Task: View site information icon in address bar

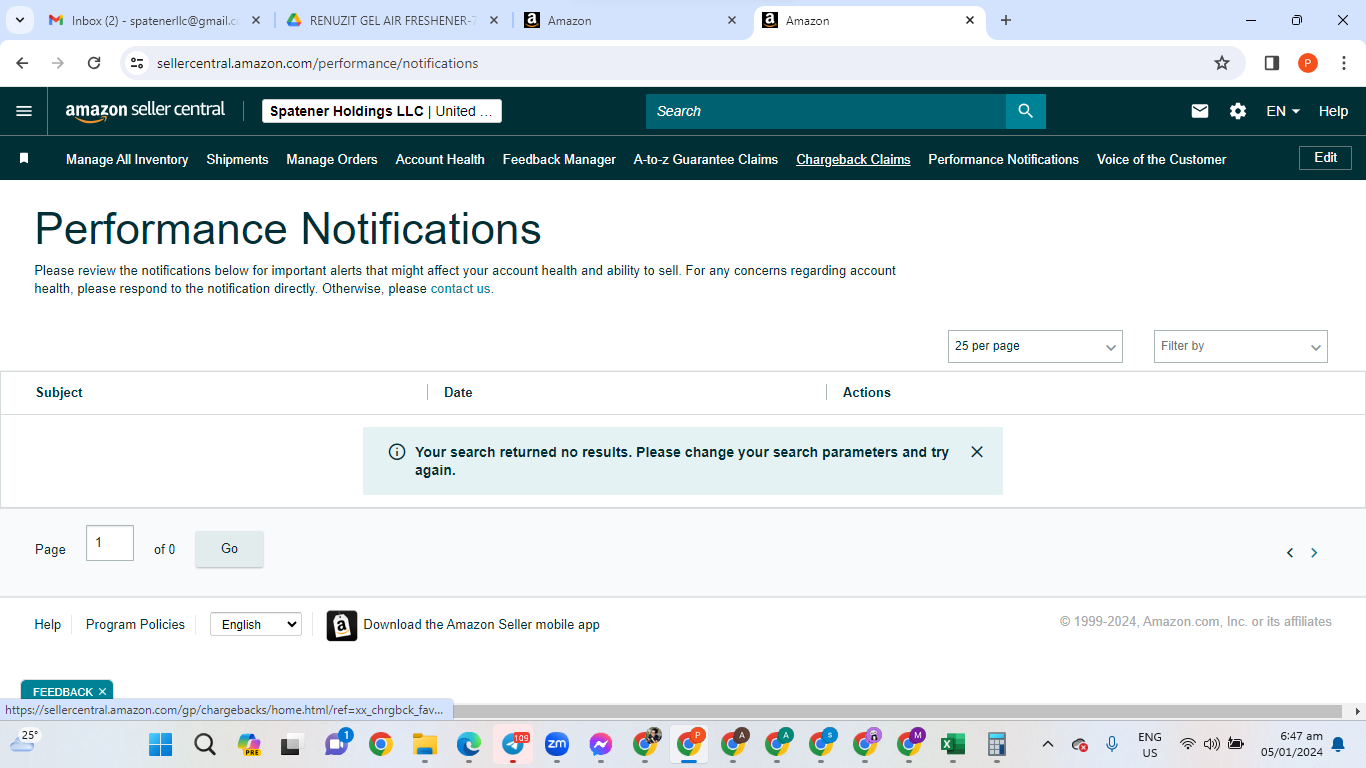Action: (x=137, y=63)
